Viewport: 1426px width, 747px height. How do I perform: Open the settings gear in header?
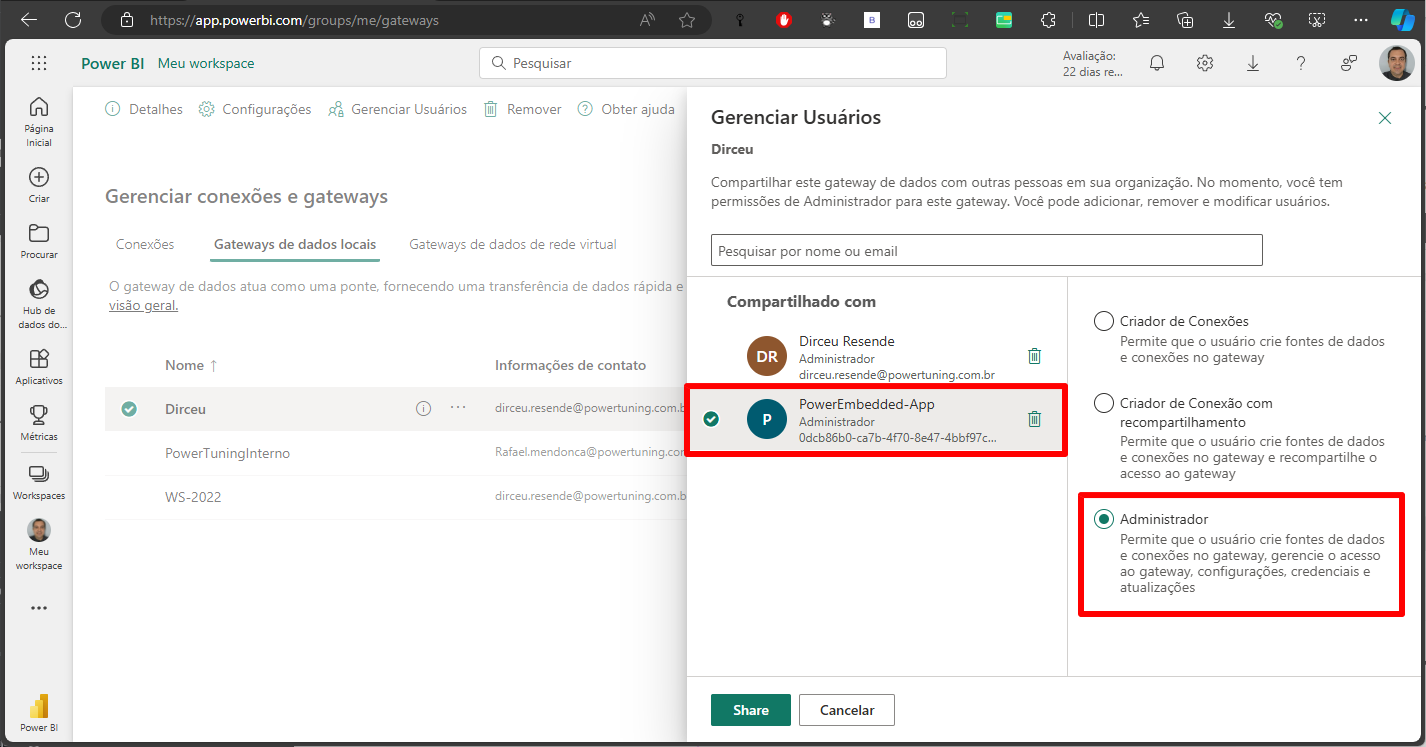click(1205, 63)
